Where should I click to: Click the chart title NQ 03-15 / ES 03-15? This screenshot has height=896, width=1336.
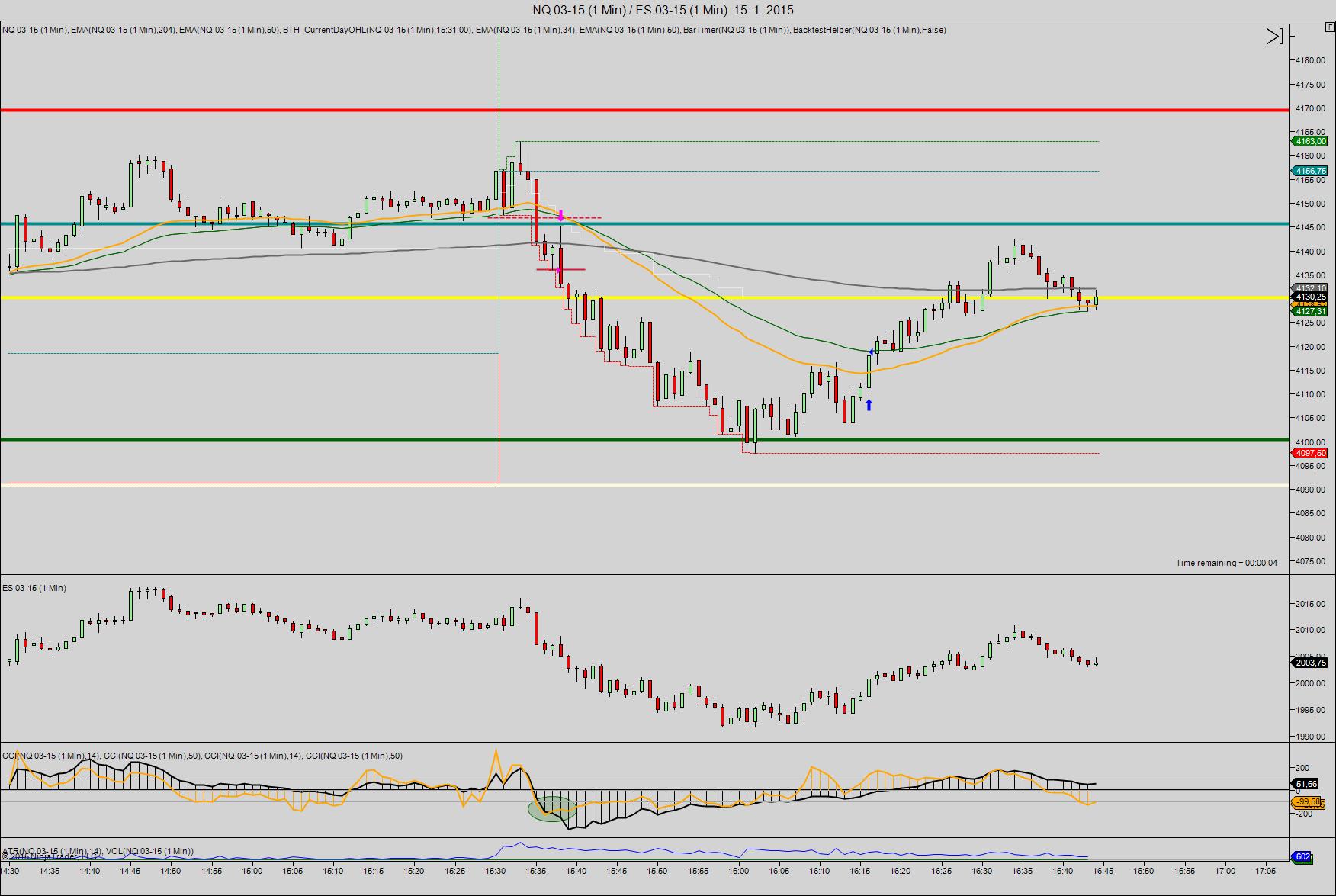click(663, 10)
